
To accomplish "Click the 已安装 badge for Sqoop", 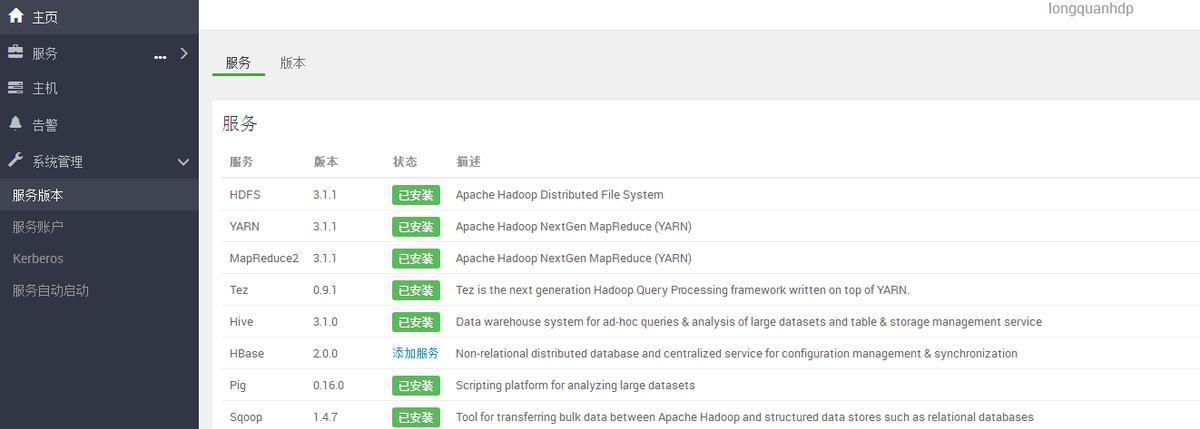I will click(x=415, y=417).
